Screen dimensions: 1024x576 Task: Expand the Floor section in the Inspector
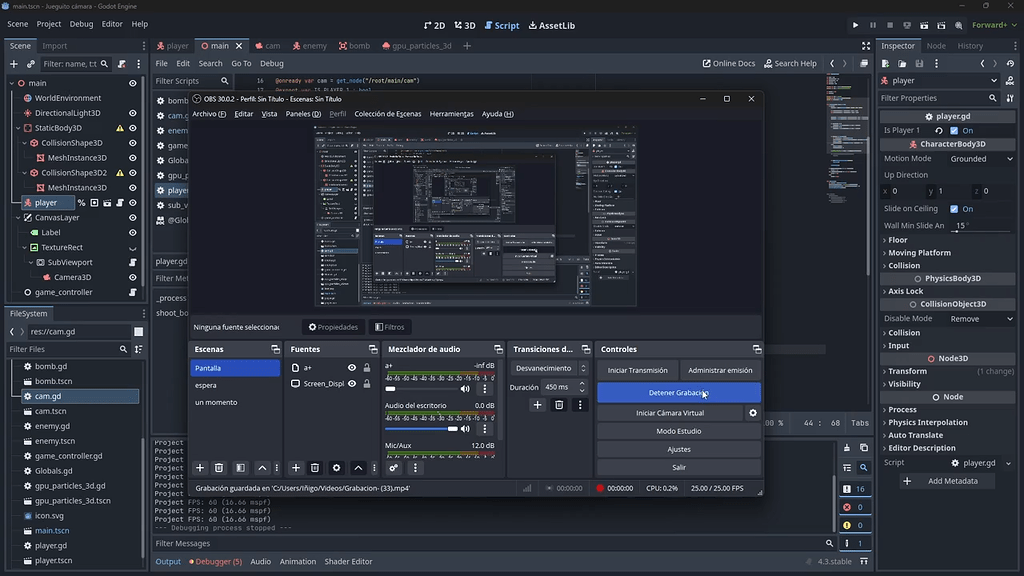tap(898, 239)
